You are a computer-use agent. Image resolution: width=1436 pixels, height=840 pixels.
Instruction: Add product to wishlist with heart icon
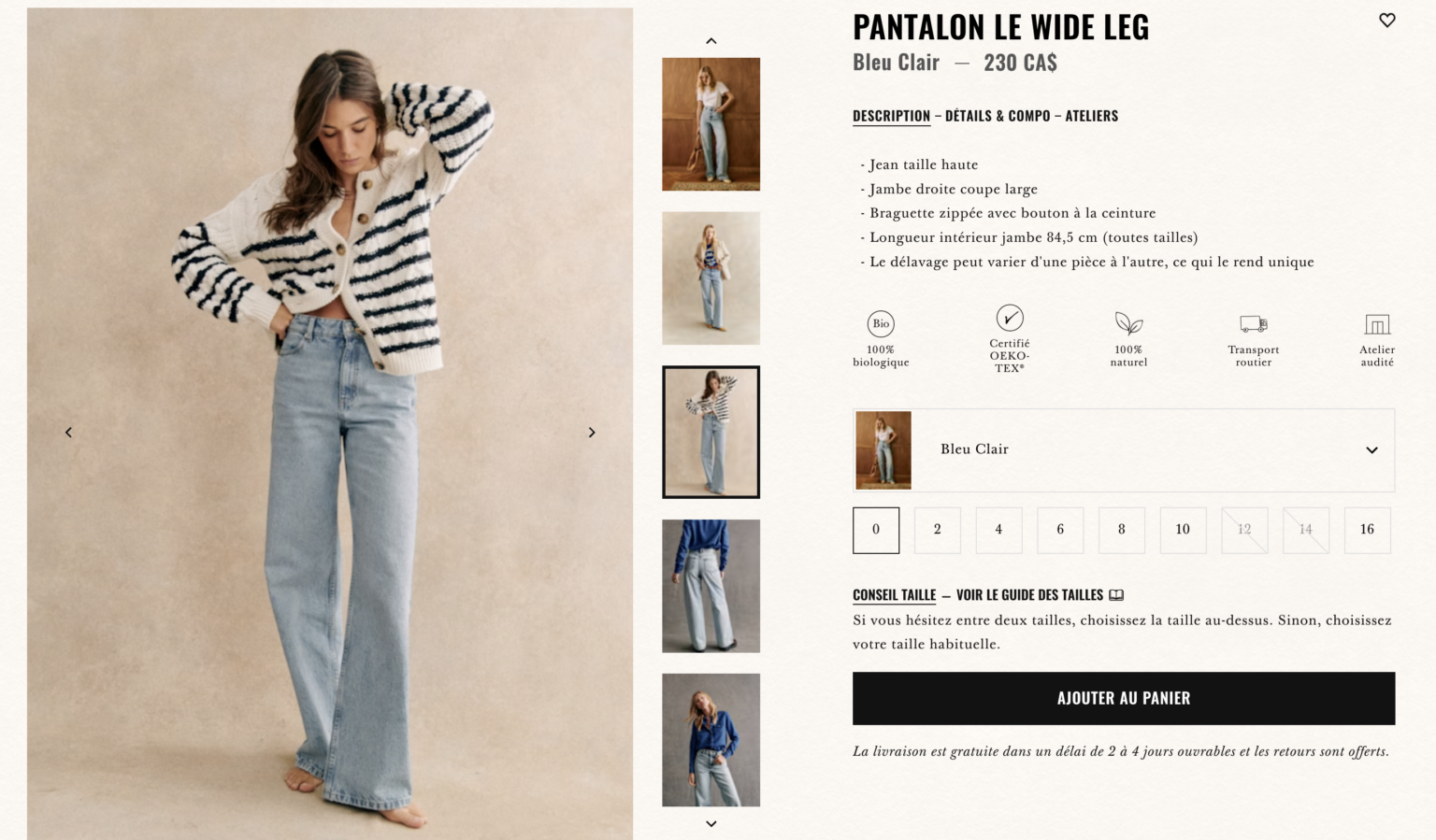coord(1387,20)
